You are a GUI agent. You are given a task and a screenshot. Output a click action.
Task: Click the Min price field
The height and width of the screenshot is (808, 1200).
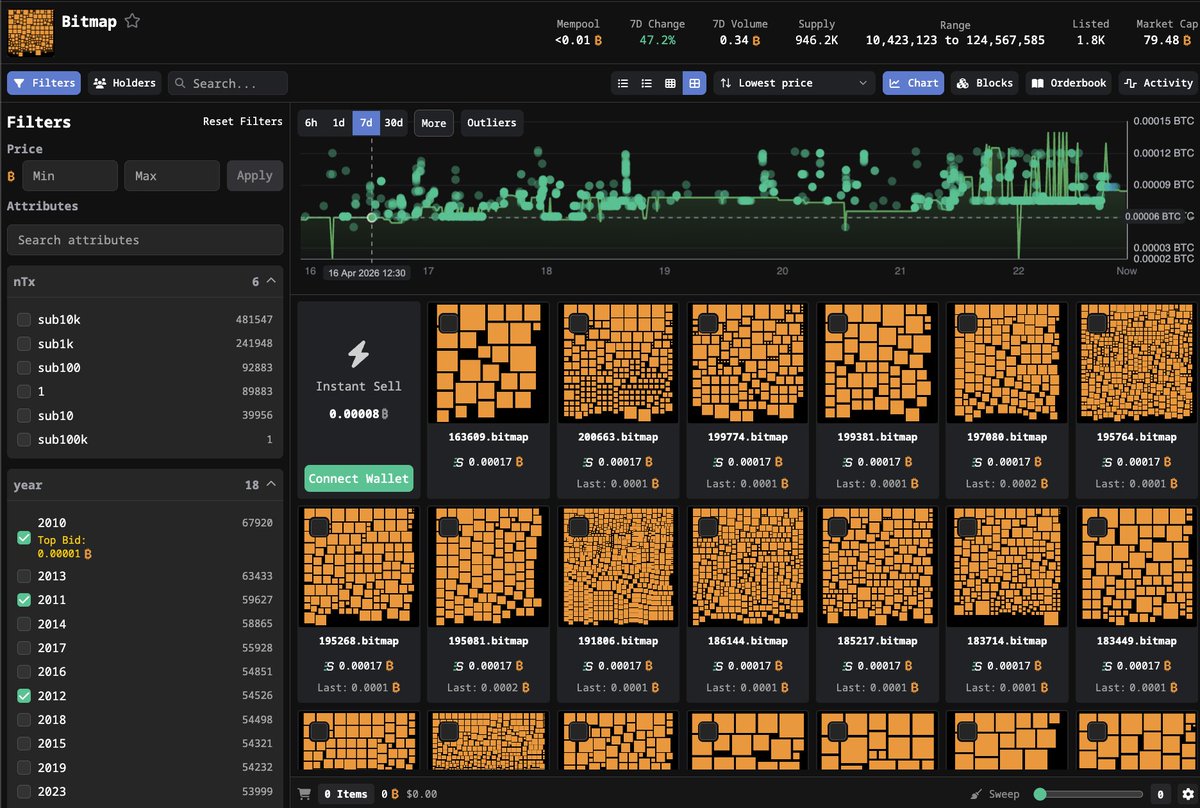point(70,176)
